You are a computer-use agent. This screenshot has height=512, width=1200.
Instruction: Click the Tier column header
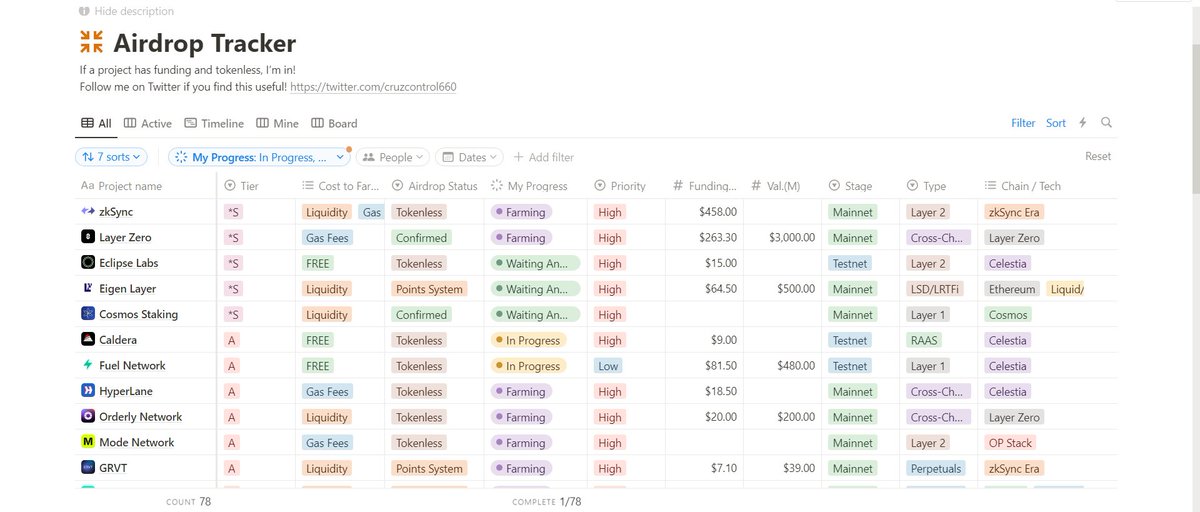pyautogui.click(x=255, y=186)
